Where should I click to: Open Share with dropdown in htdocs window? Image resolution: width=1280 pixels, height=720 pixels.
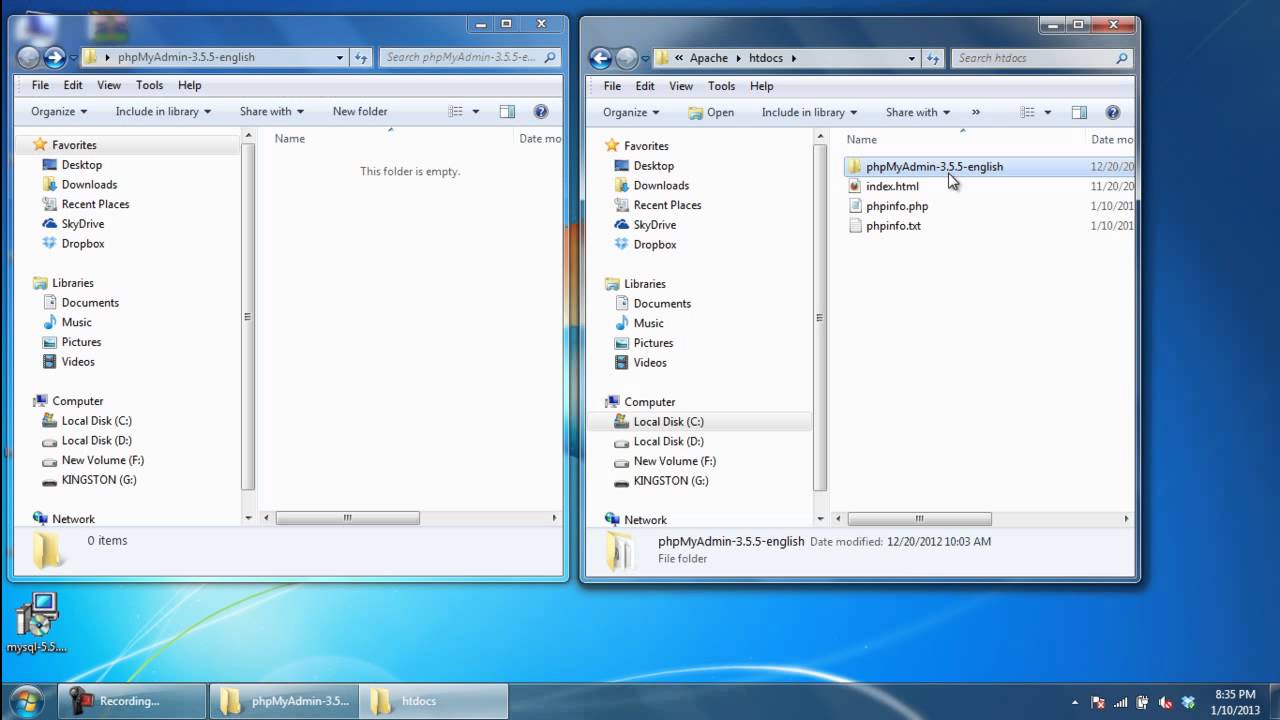[917, 112]
